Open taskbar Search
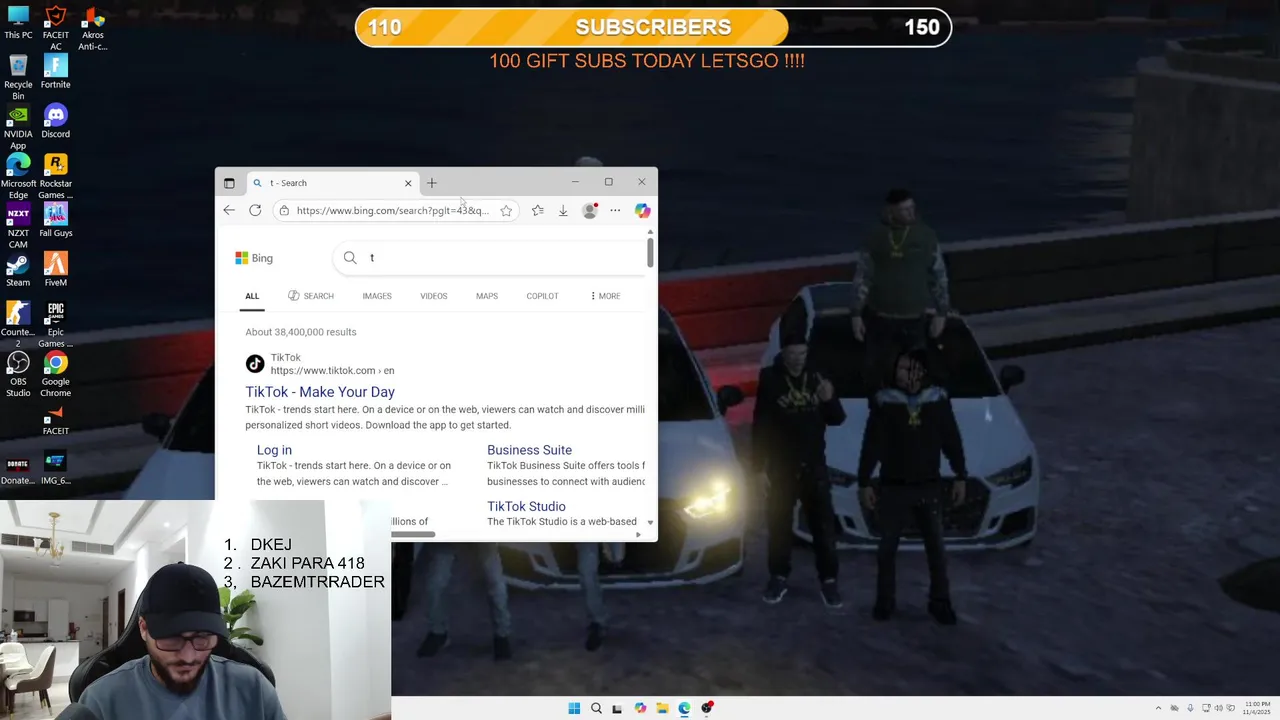 pos(596,708)
